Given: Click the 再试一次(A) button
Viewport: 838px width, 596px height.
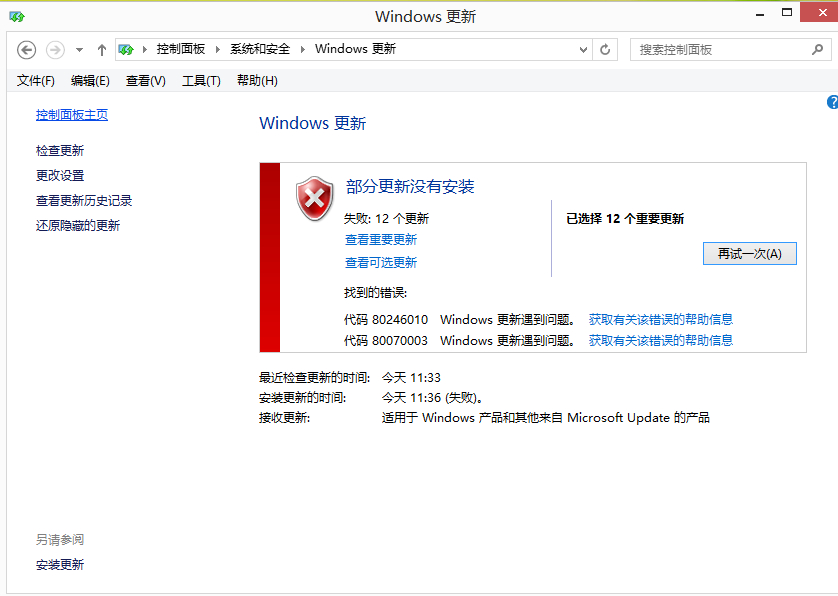Looking at the screenshot, I should click(x=749, y=253).
